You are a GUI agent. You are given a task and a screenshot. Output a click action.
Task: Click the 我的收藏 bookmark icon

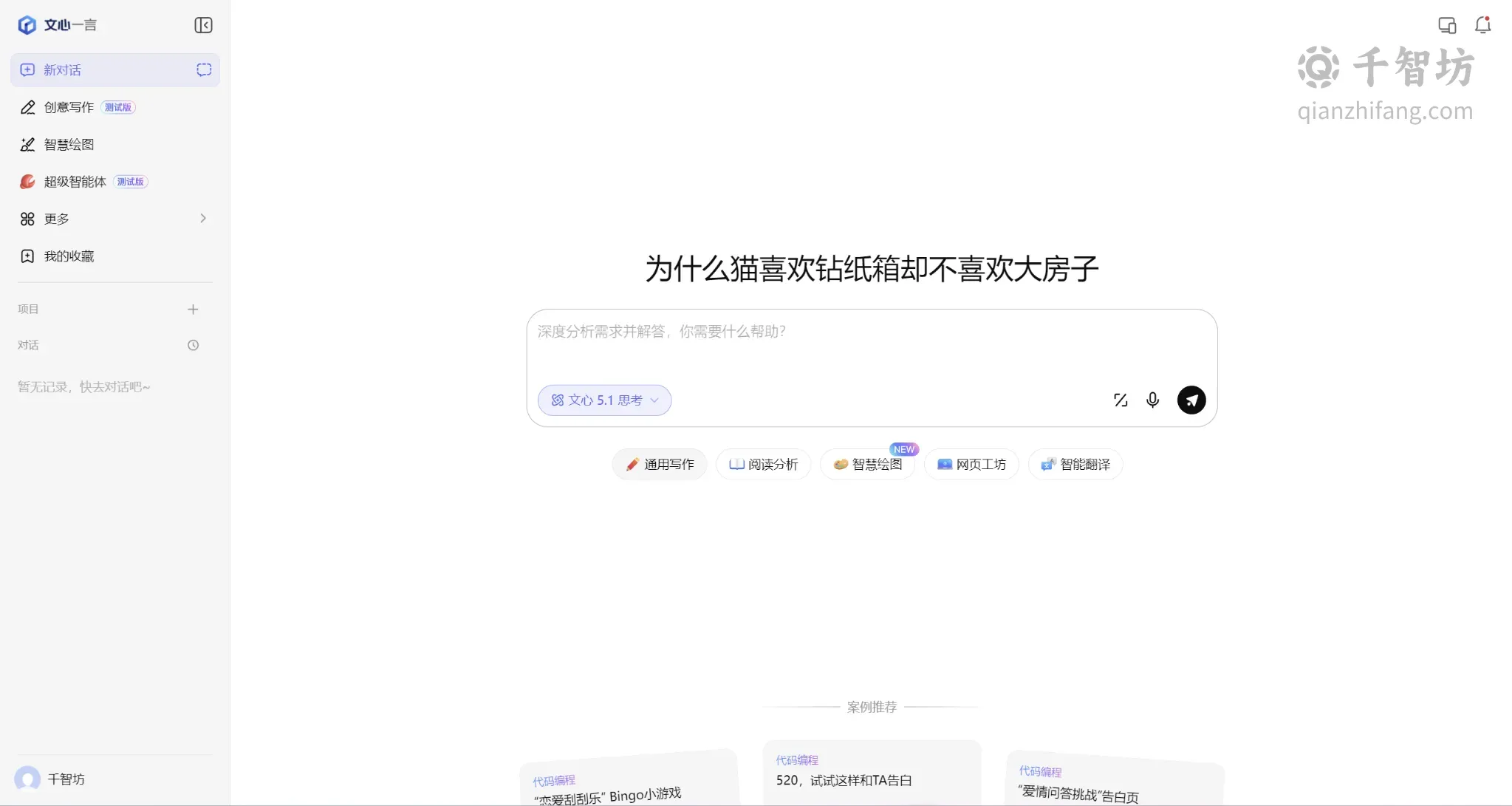tap(27, 256)
